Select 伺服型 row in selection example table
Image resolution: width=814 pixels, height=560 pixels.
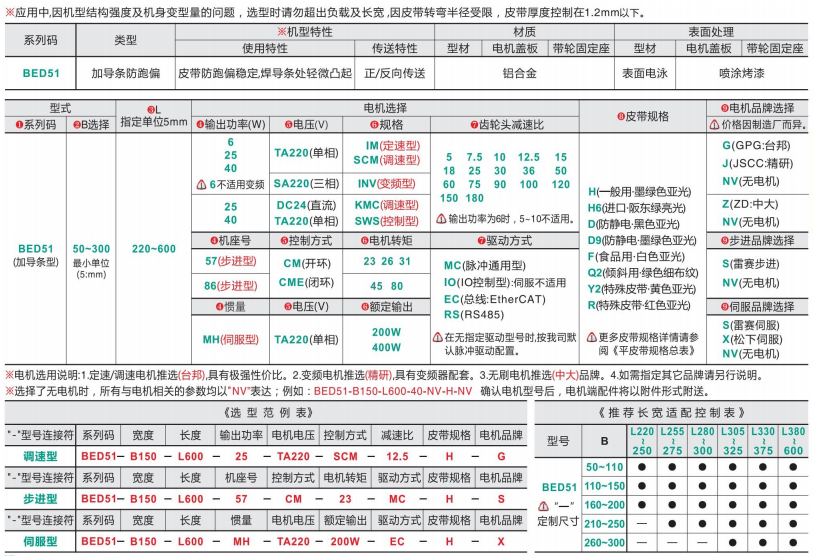coord(40,541)
